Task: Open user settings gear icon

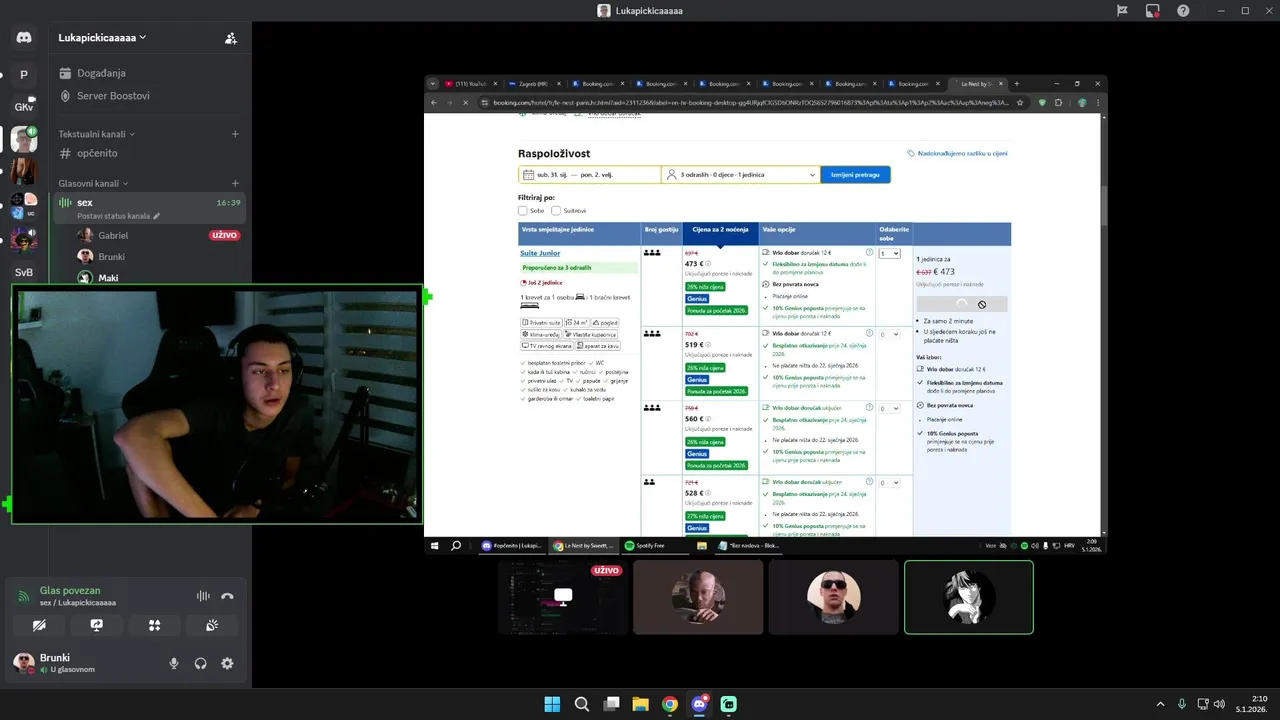Action: click(x=227, y=663)
